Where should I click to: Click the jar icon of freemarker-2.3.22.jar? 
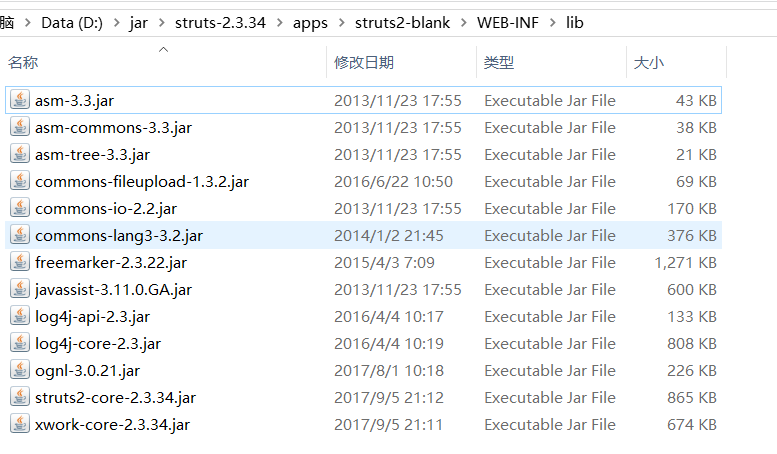20,262
